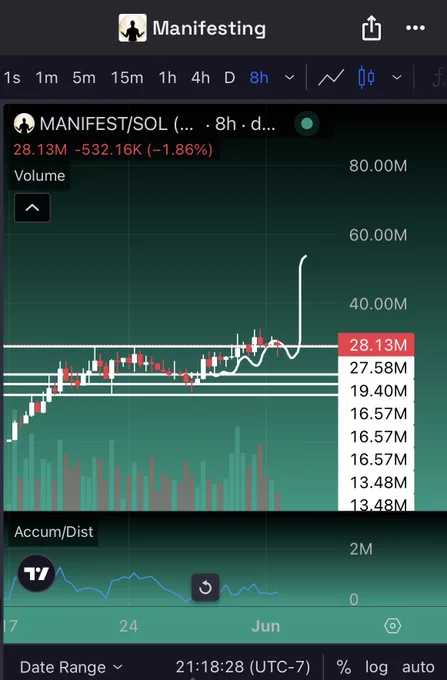Tap the Manifesting token avatar
447x680 pixels.
point(133,28)
